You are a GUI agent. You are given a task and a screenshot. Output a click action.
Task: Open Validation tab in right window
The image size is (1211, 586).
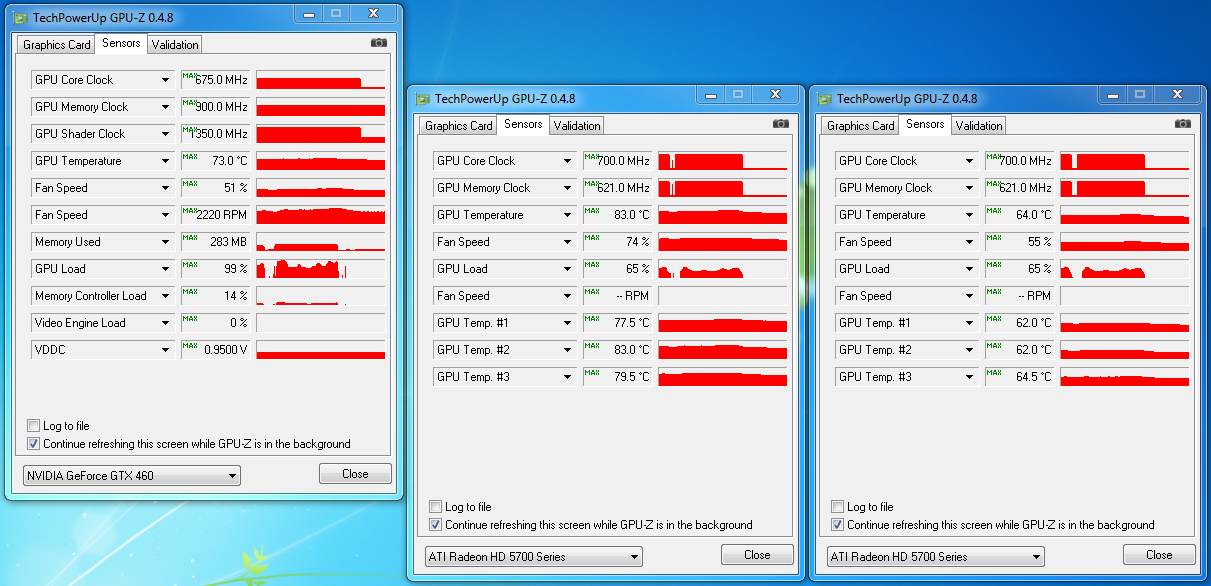(979, 126)
